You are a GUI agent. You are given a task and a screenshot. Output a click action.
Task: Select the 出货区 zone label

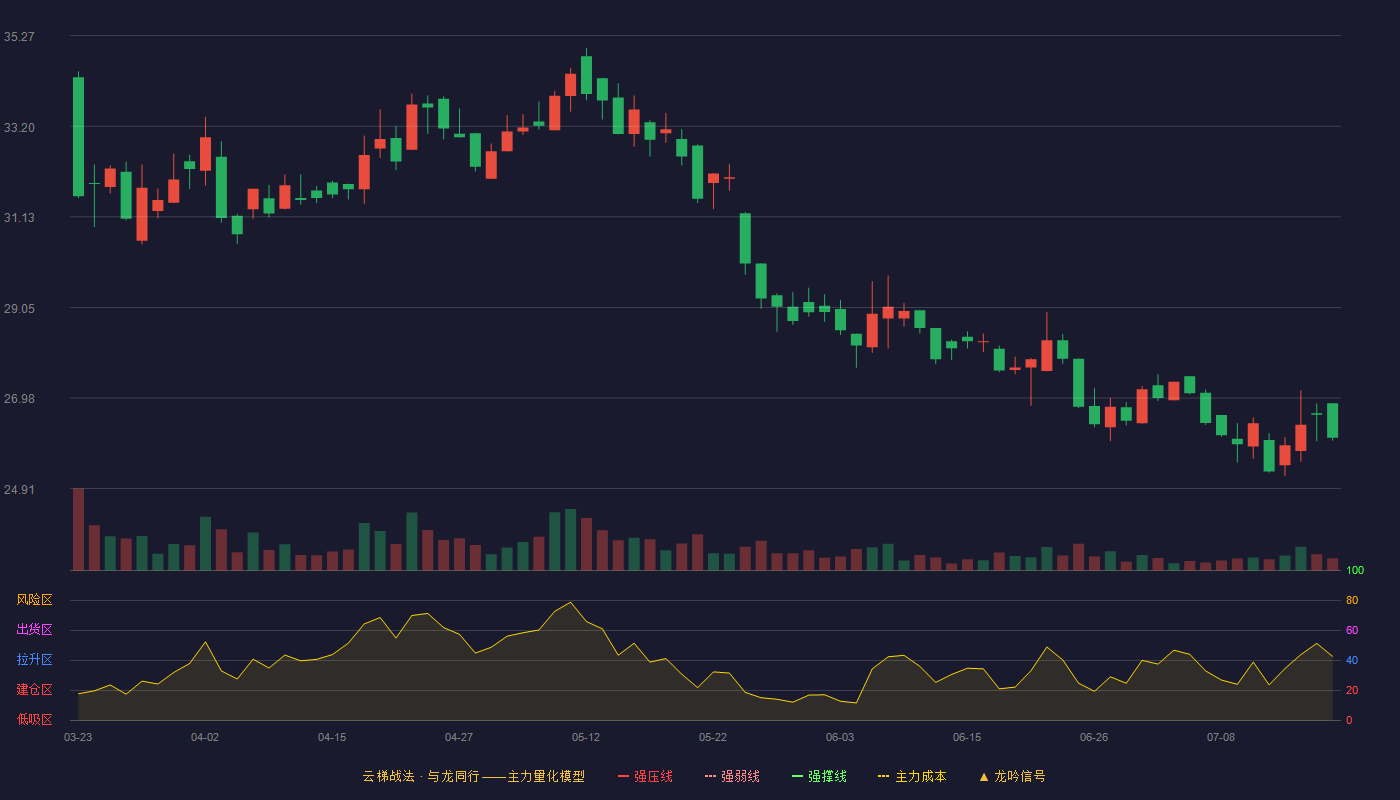click(x=34, y=630)
